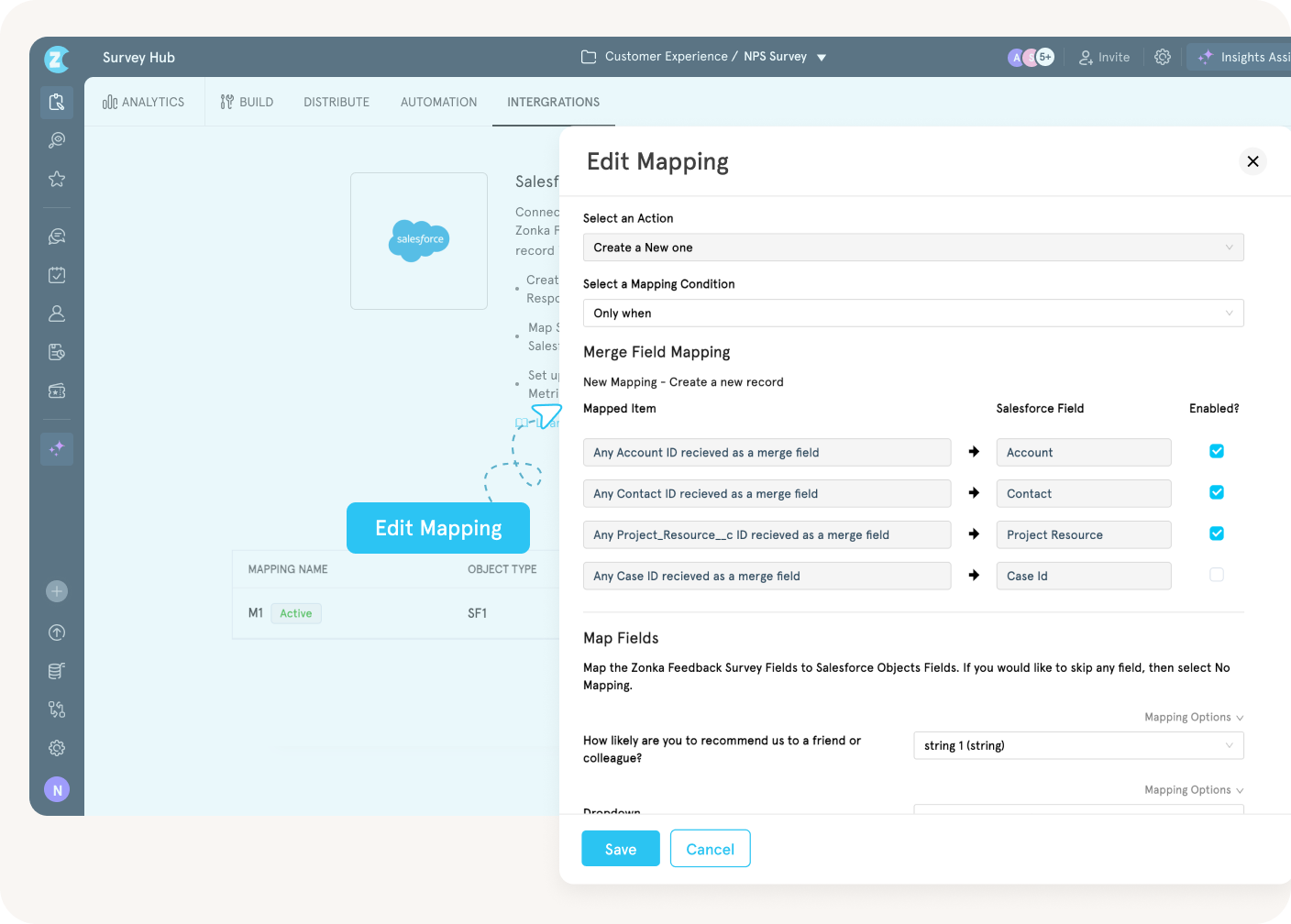Open the workflow integrations icon in the sidebar
The width and height of the screenshot is (1291, 924).
pos(56,709)
